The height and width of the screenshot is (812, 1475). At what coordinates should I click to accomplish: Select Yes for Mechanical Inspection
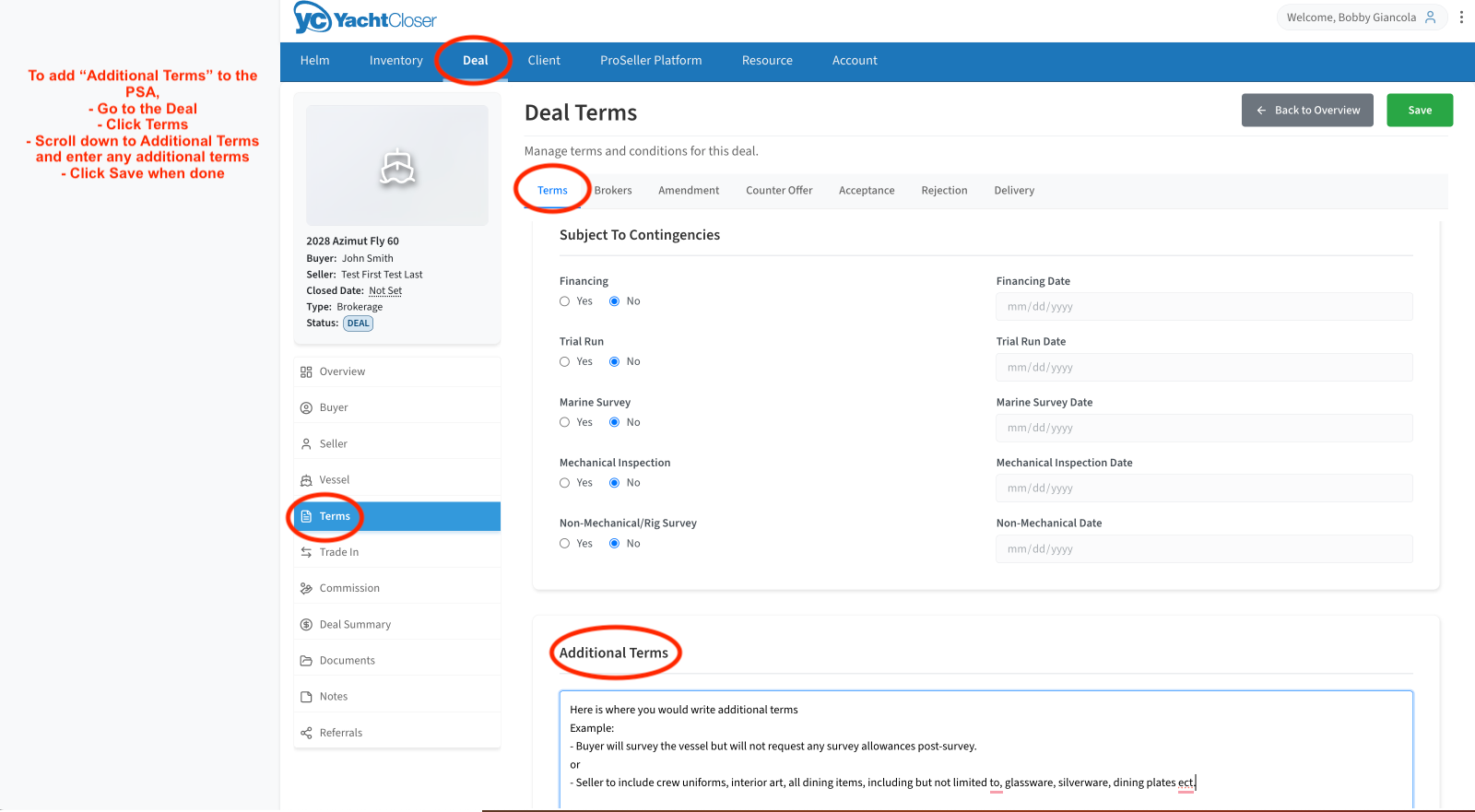564,483
